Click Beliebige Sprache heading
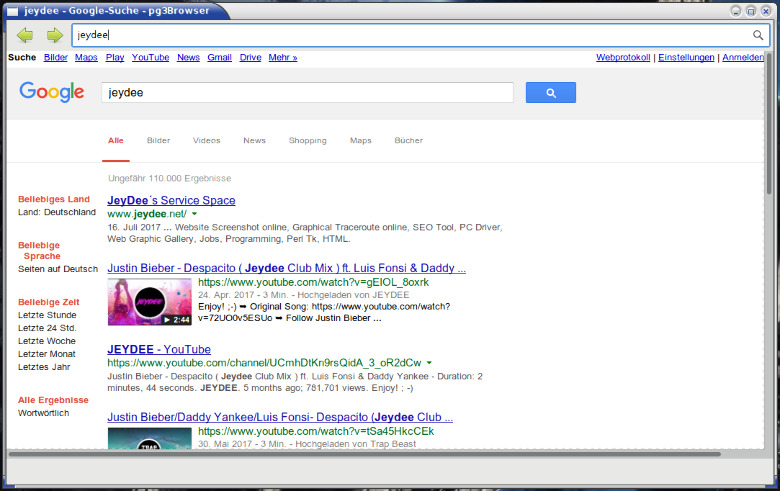This screenshot has width=780, height=491. pyautogui.click(x=39, y=251)
